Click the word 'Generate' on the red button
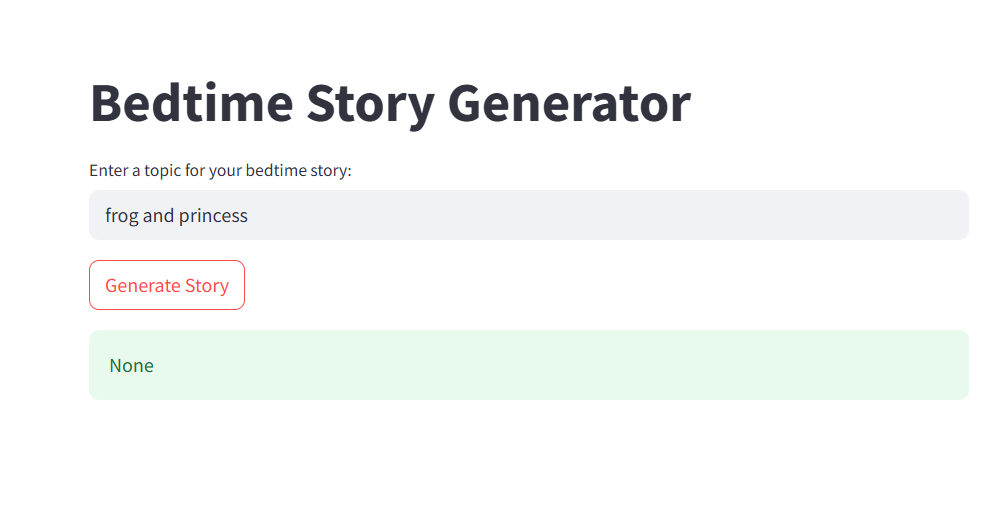The height and width of the screenshot is (517, 1001). point(143,285)
